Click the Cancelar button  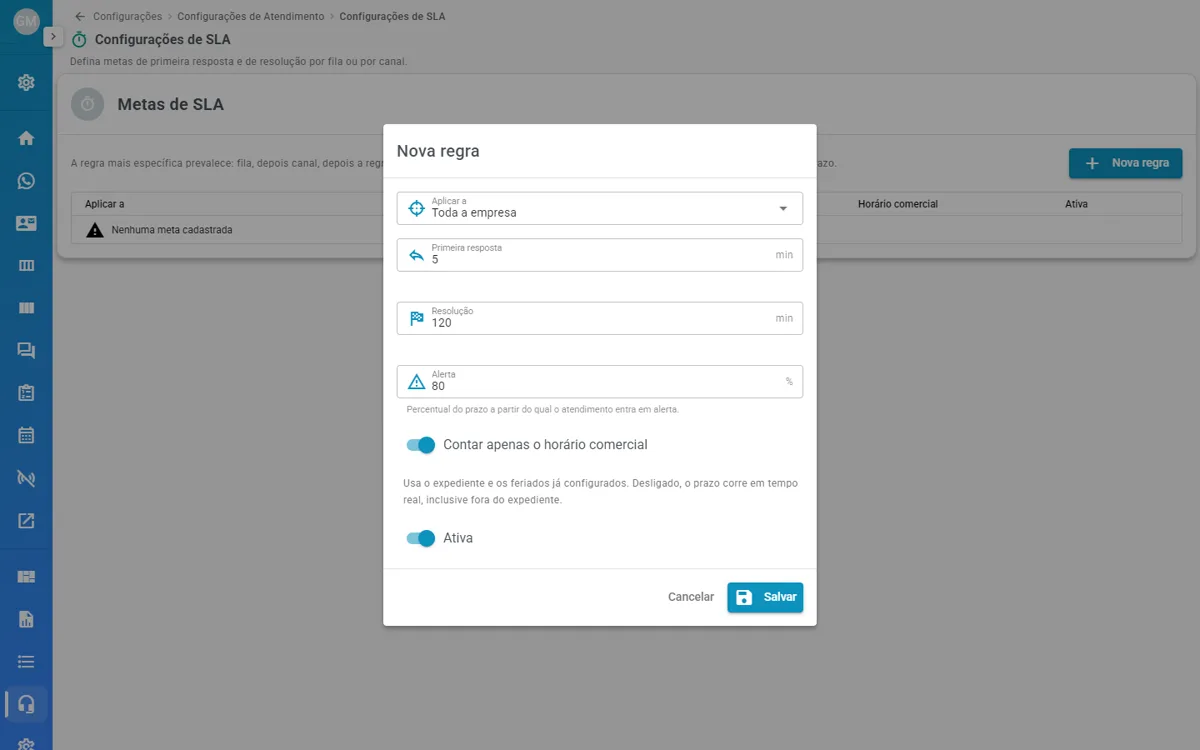[691, 597]
